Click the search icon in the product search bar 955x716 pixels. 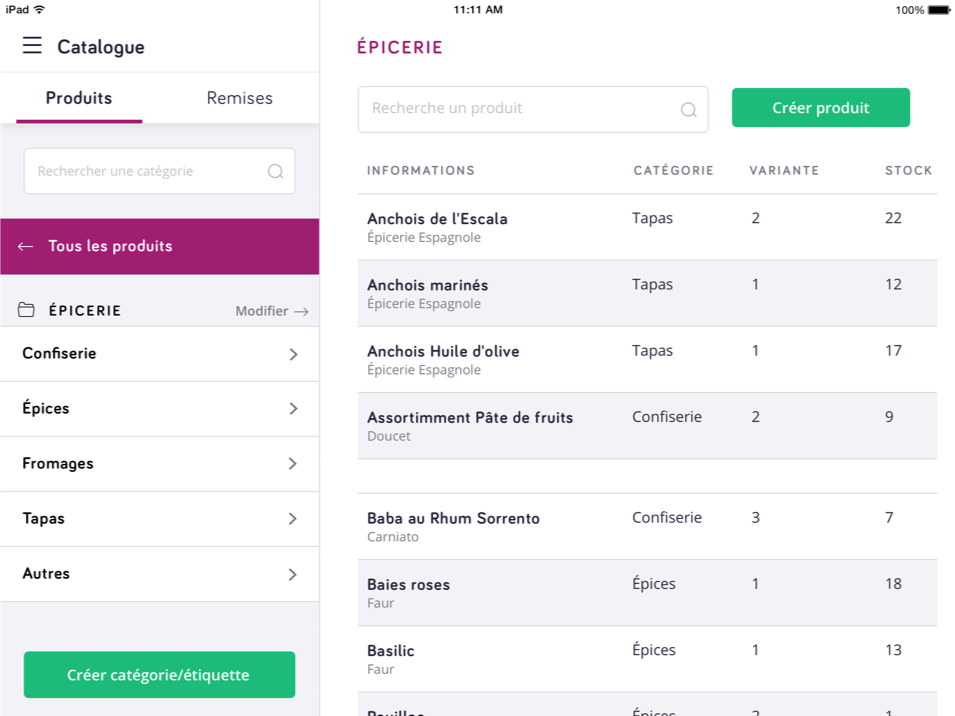click(x=688, y=109)
